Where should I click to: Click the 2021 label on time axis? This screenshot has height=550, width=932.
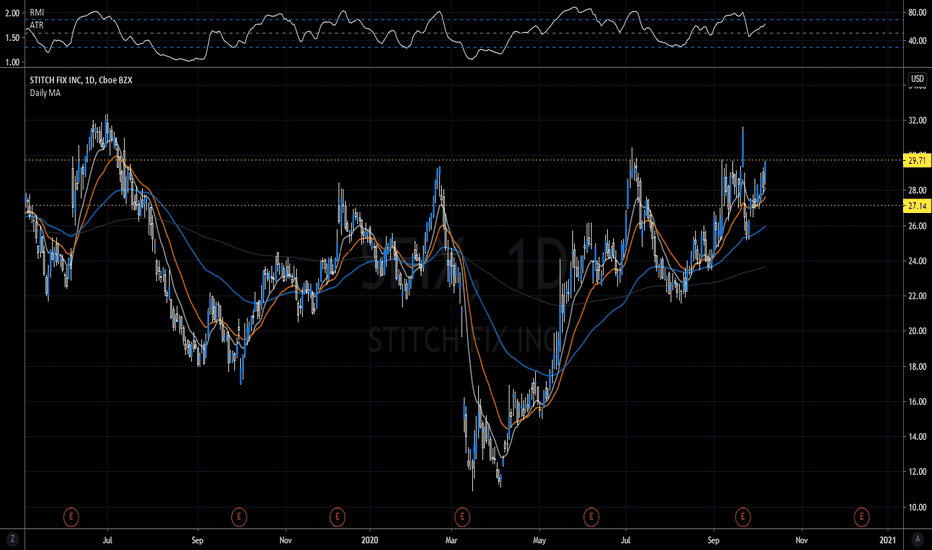[887, 540]
